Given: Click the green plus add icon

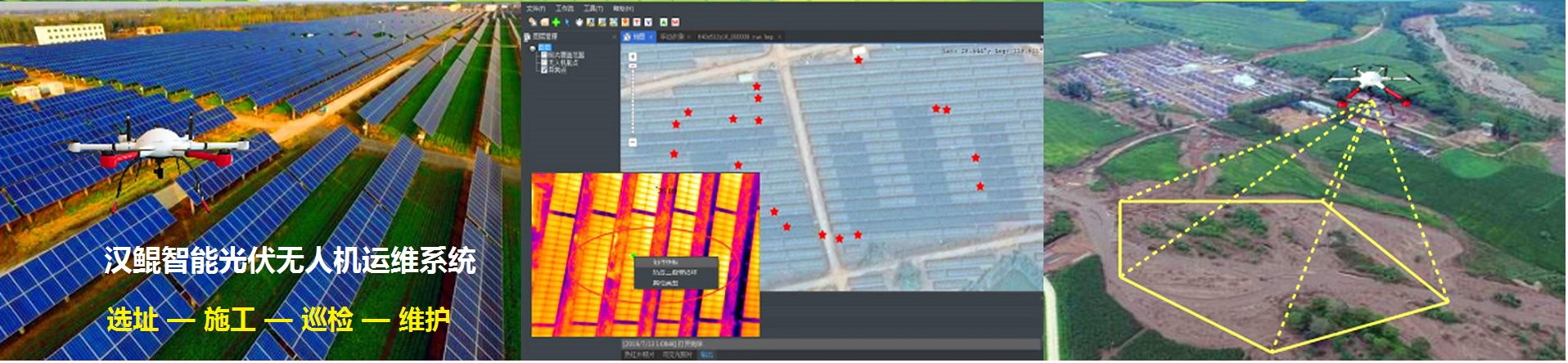Looking at the screenshot, I should pos(556,22).
